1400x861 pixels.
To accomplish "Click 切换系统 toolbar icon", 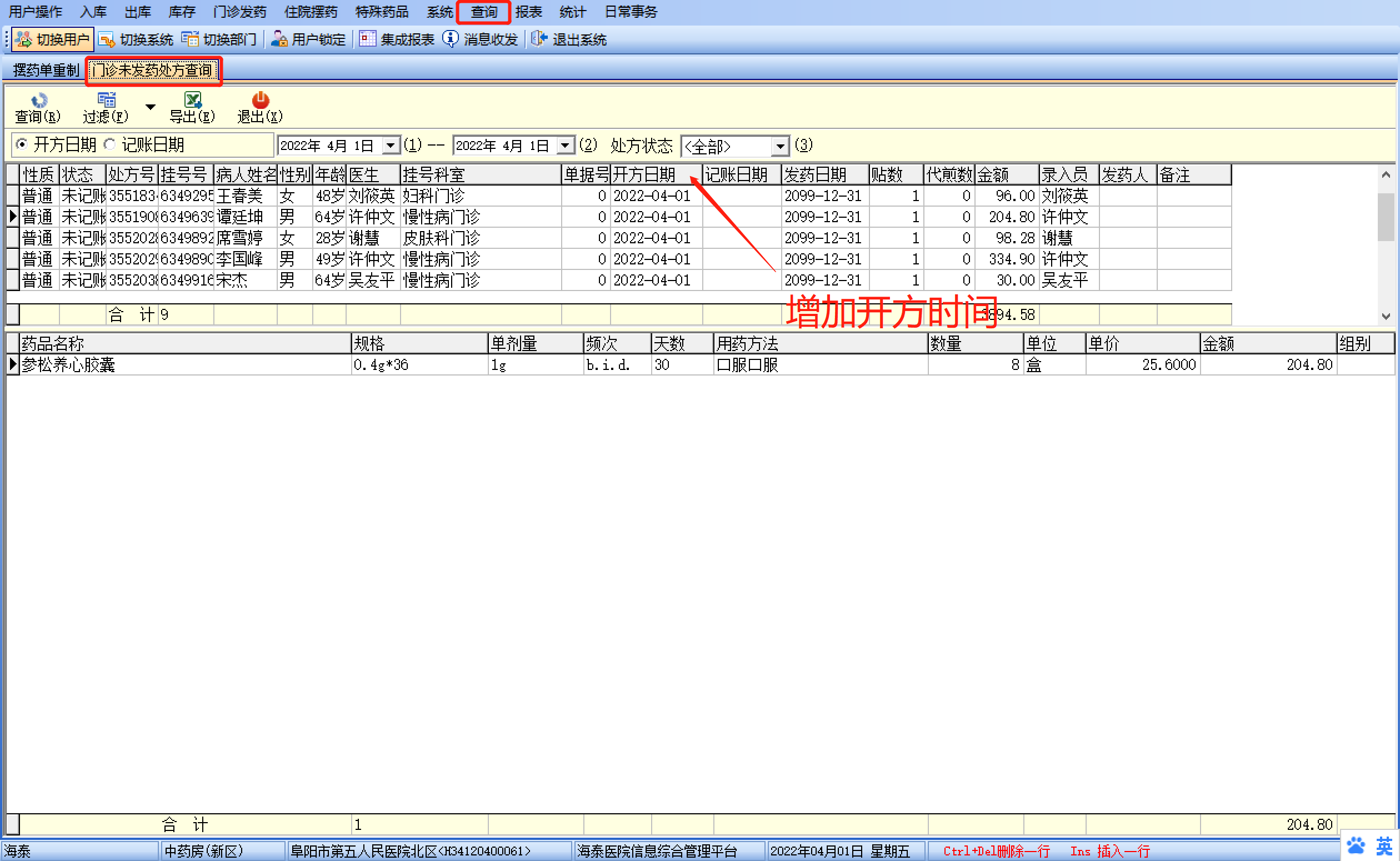I will point(107,39).
